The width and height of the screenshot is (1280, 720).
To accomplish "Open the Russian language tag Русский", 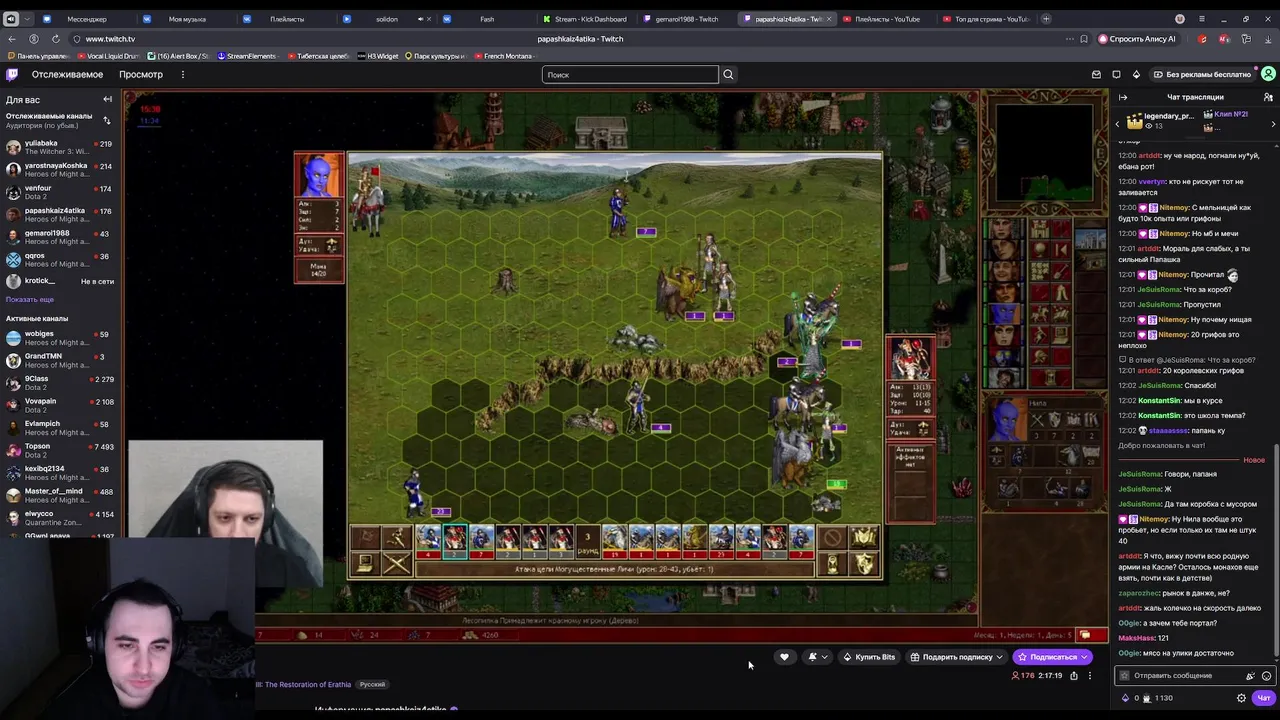I will pos(372,685).
